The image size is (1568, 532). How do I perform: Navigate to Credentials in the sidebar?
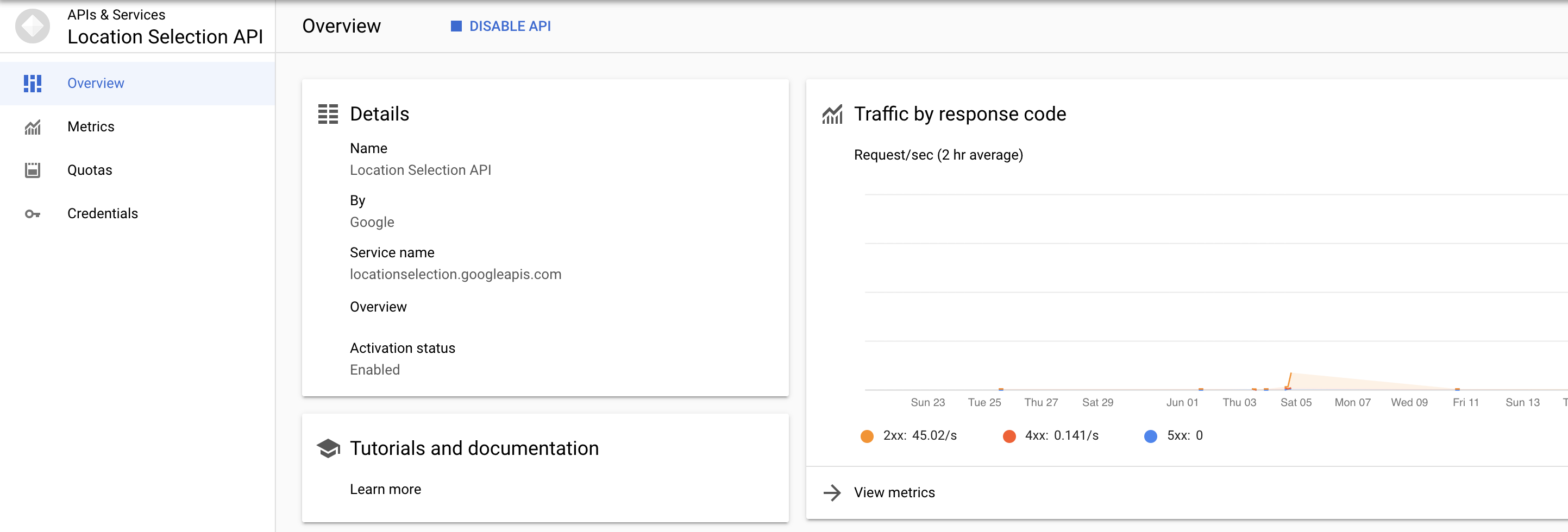click(x=102, y=214)
